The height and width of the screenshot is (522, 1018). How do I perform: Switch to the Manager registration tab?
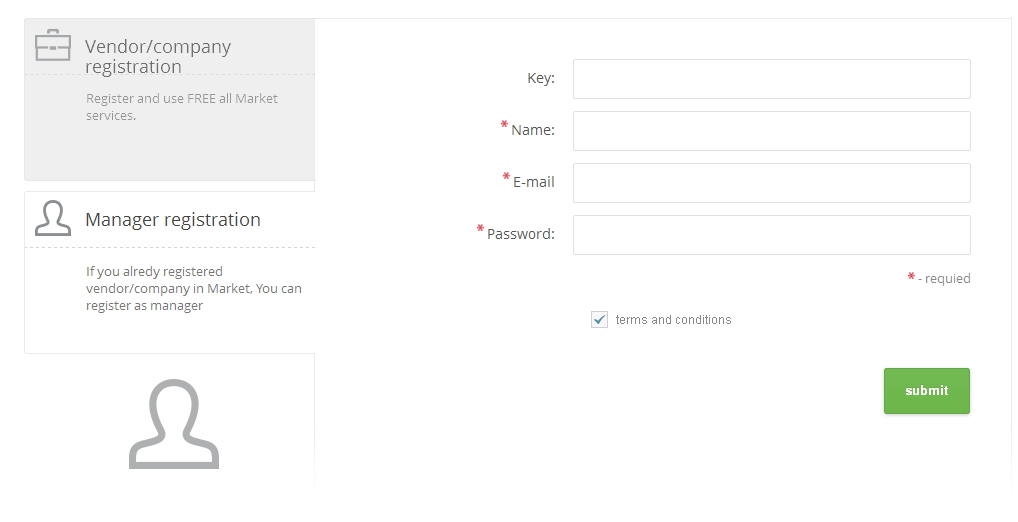click(x=173, y=220)
